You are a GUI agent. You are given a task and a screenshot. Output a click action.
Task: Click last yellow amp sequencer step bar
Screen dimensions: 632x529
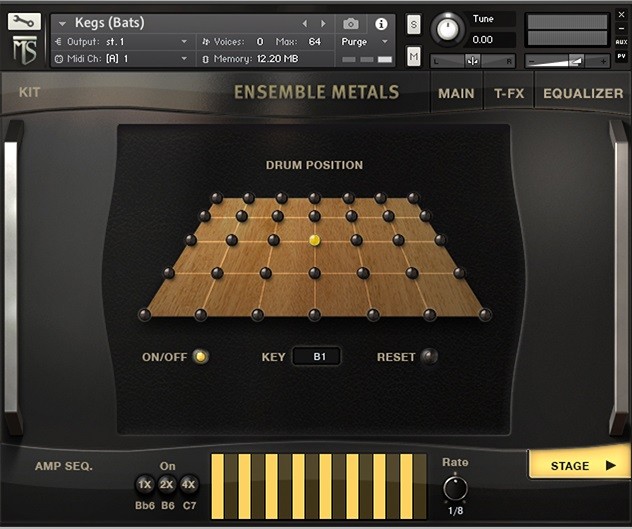point(406,486)
